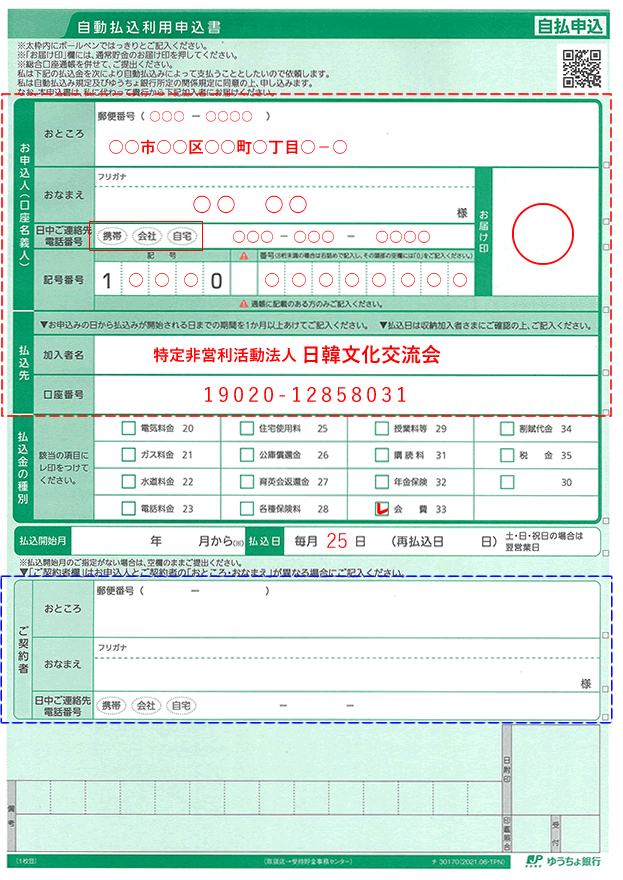Tick the 年金保険 32 checkbox
The width and height of the screenshot is (623, 880).
coord(382,482)
